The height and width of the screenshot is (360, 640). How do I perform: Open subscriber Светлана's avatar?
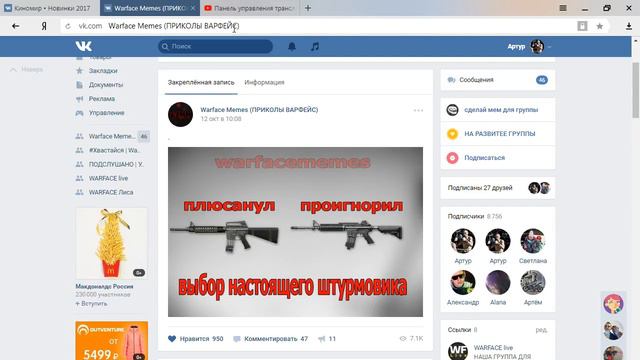pyautogui.click(x=533, y=241)
